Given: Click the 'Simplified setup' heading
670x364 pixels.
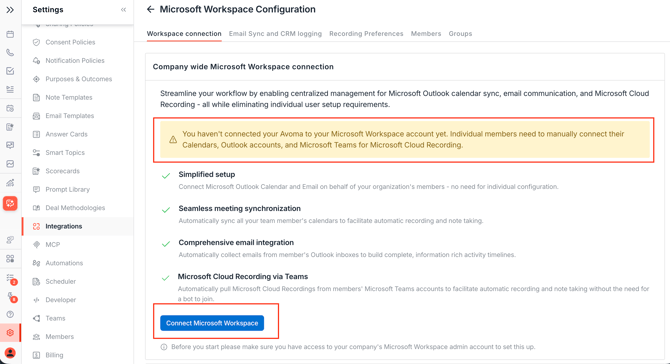Looking at the screenshot, I should tap(207, 174).
